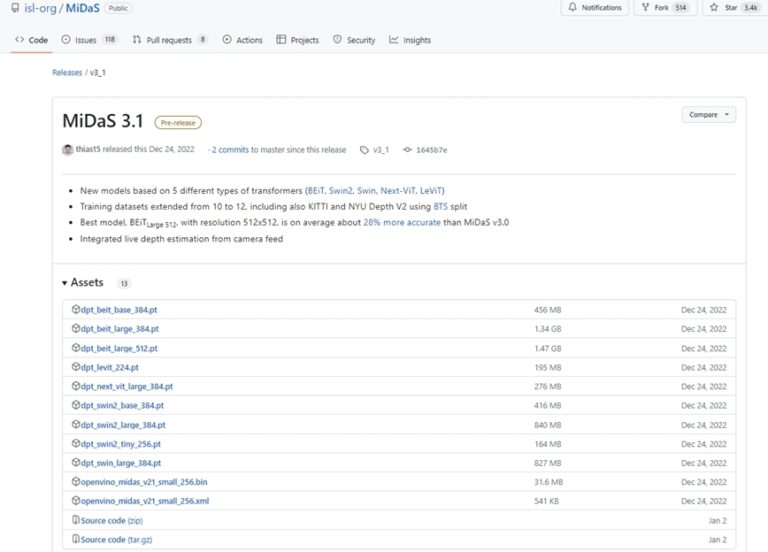Open the Compare dropdown

pyautogui.click(x=709, y=115)
